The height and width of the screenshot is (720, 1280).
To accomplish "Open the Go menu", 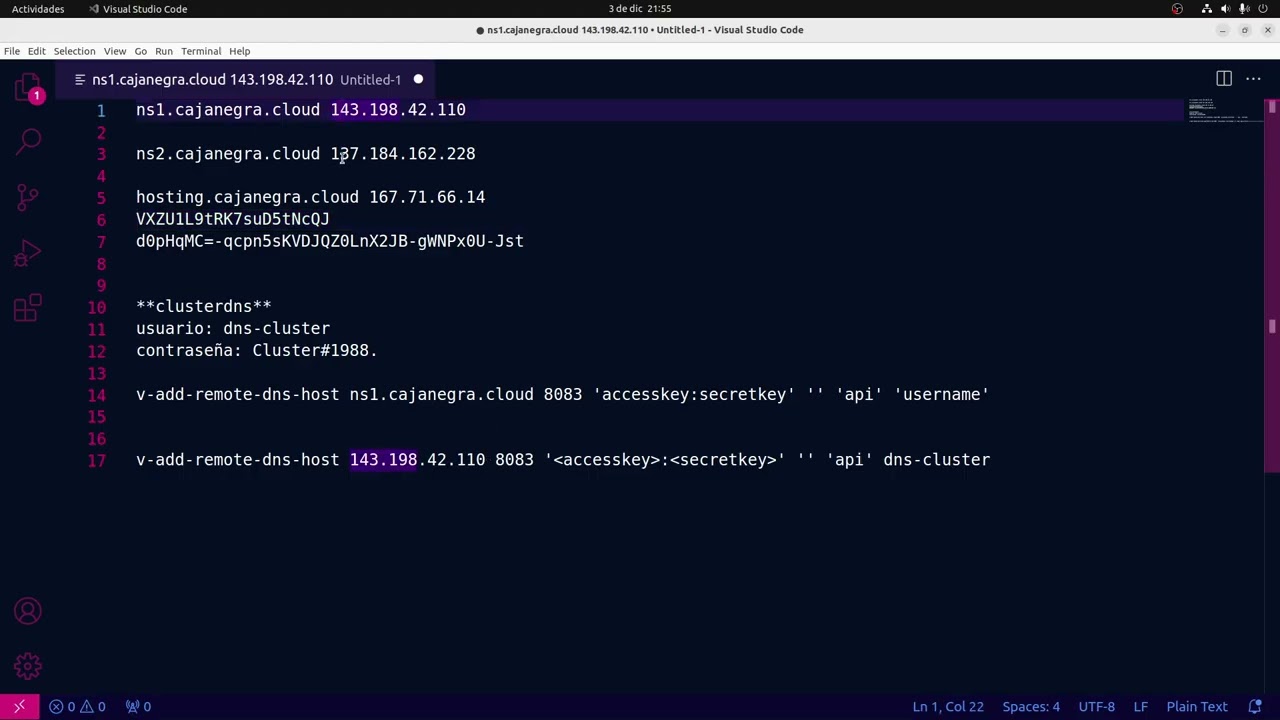I will click(140, 51).
